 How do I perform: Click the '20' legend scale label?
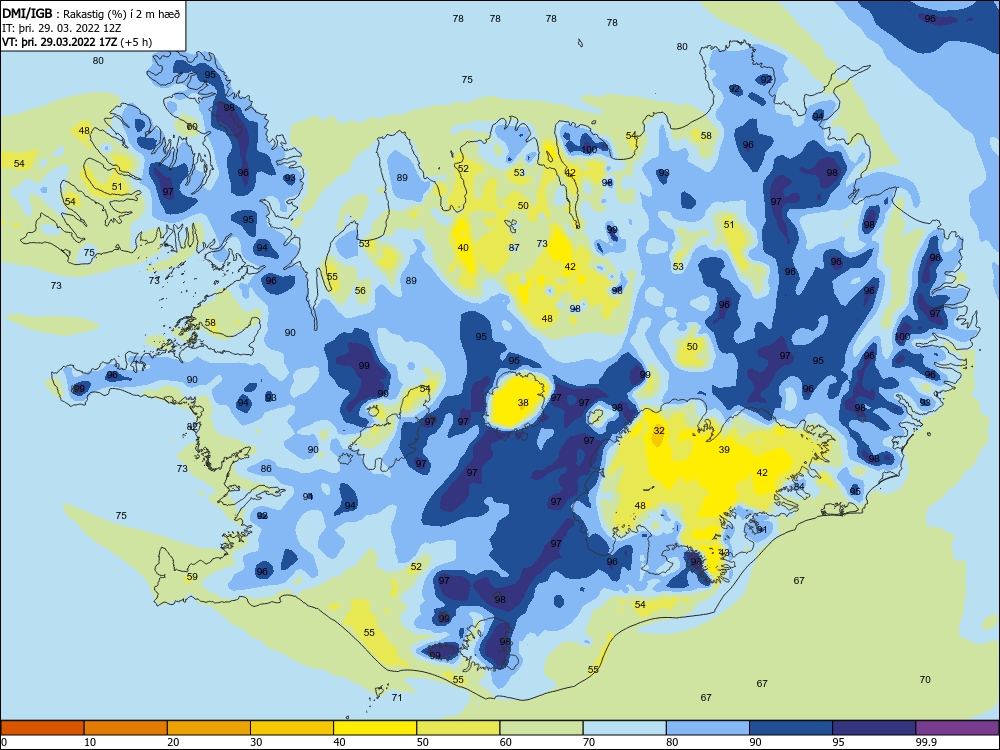[173, 742]
